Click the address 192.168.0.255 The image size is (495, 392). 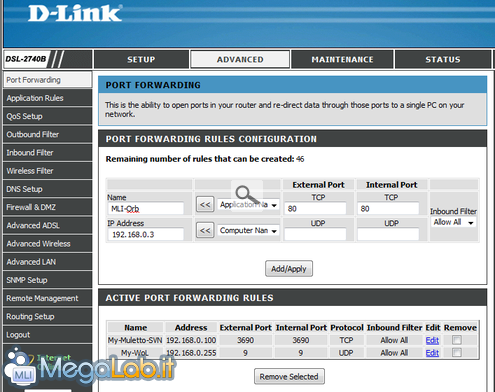[191, 353]
